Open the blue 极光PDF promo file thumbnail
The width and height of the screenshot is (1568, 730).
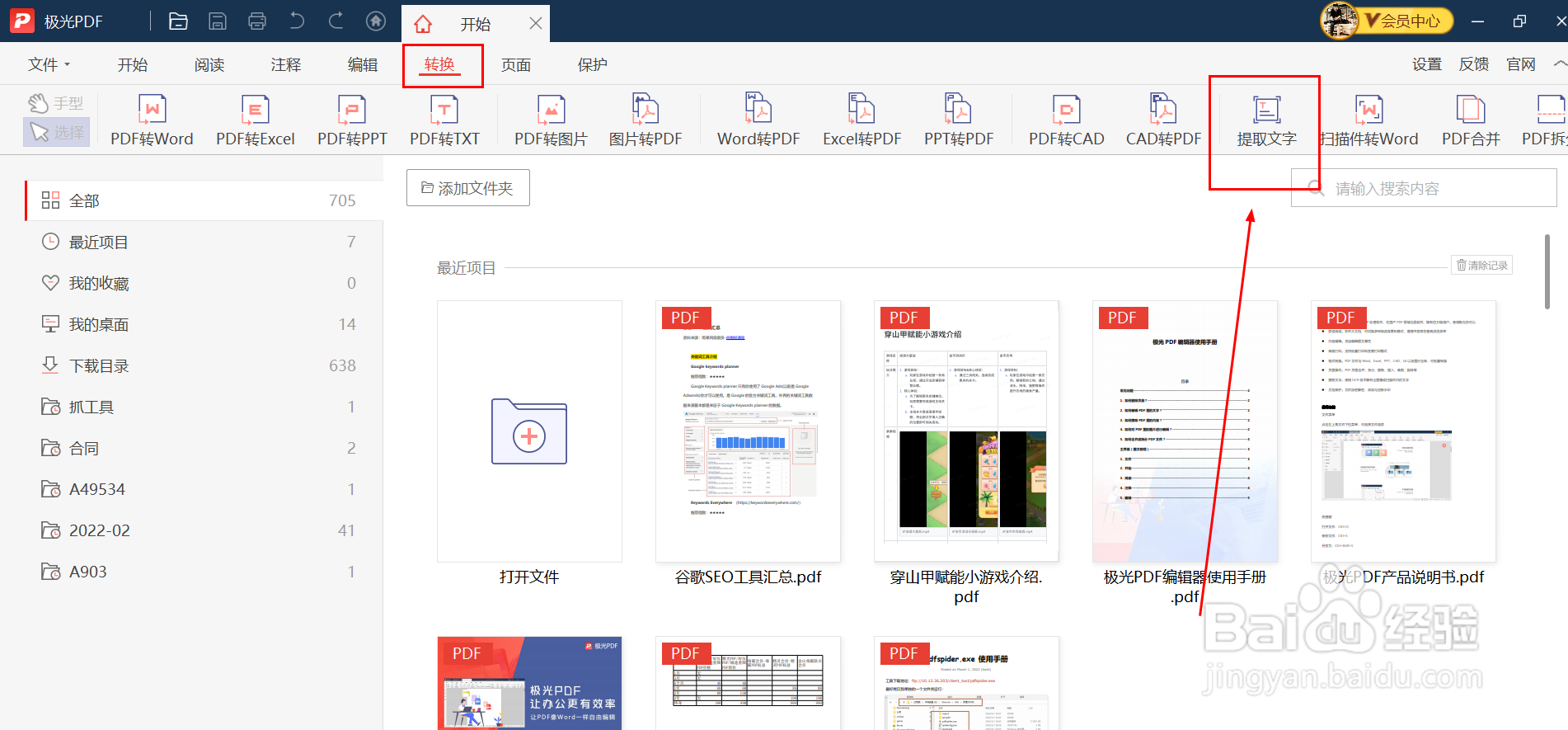point(529,683)
